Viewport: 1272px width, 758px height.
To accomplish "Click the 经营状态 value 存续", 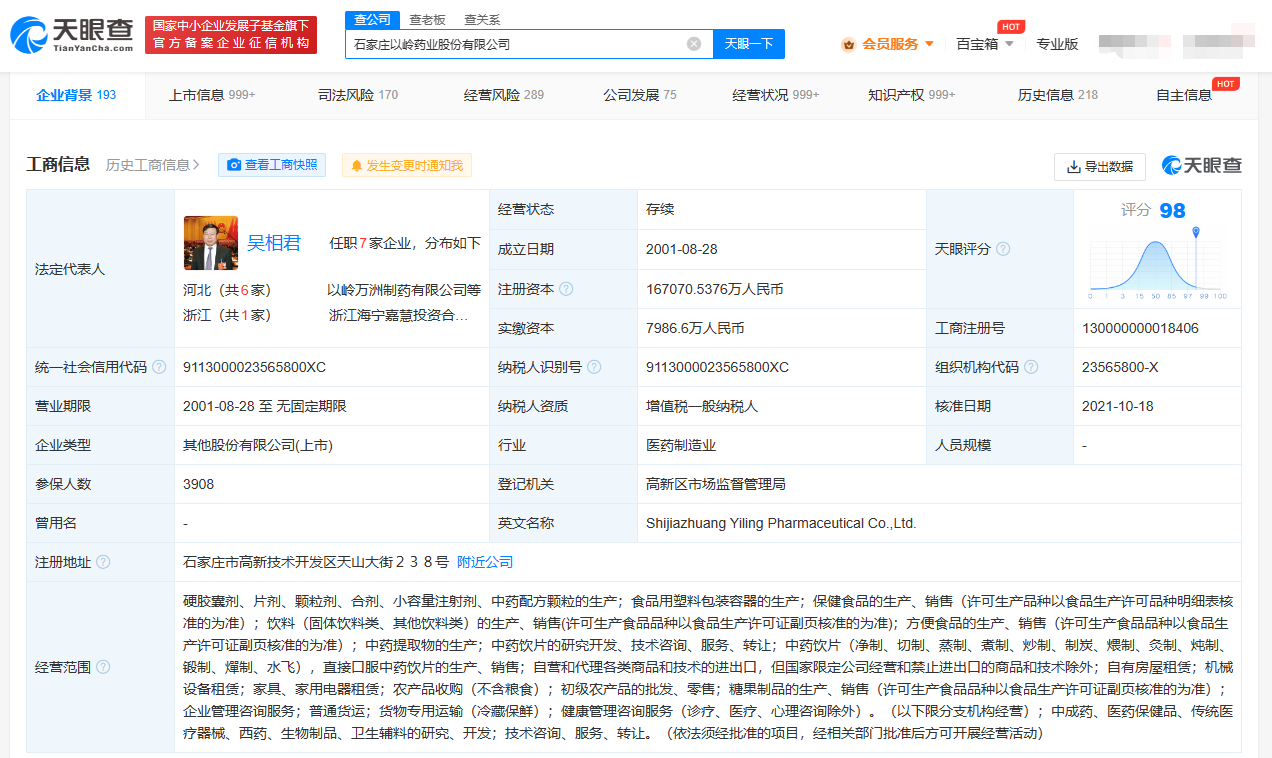I will click(660, 209).
